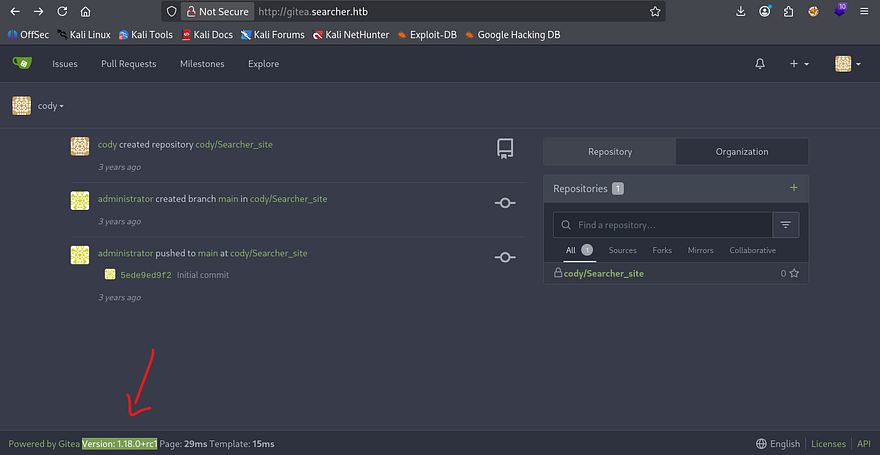Open the notifications bell icon
Screen dimensions: 880x455
tap(760, 64)
